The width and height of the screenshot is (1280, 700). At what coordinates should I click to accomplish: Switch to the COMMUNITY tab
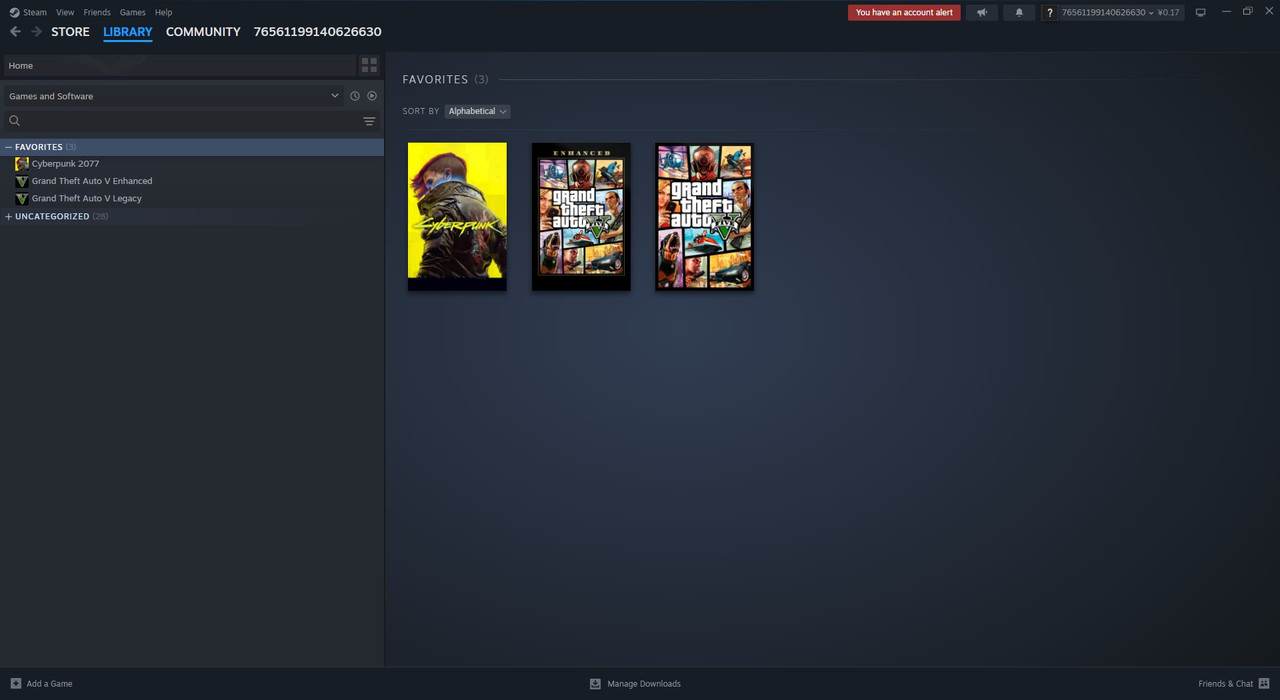pyautogui.click(x=203, y=32)
